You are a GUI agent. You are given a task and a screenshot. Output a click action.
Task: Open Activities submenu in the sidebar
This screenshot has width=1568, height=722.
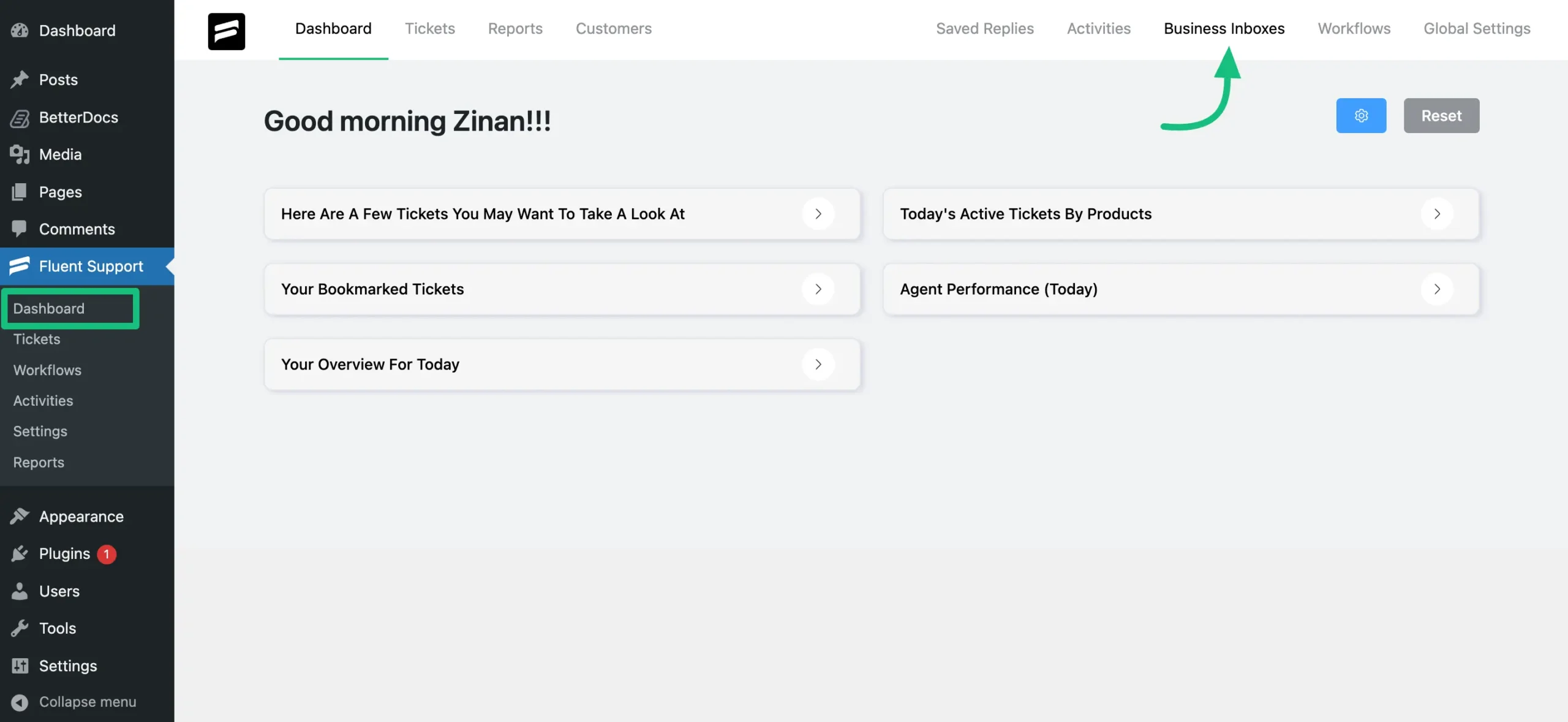[43, 400]
